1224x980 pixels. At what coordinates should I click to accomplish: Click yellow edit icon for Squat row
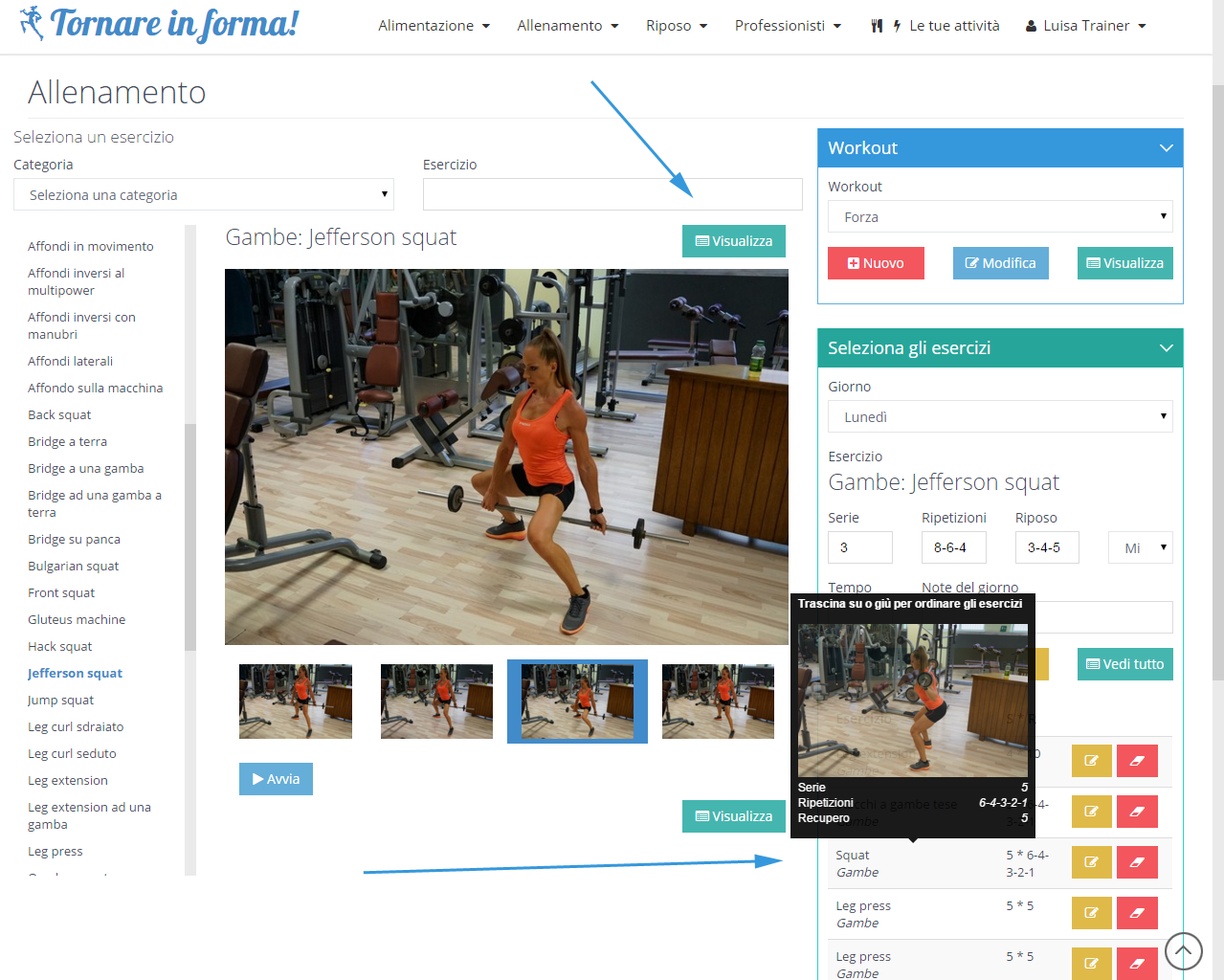pyautogui.click(x=1091, y=862)
